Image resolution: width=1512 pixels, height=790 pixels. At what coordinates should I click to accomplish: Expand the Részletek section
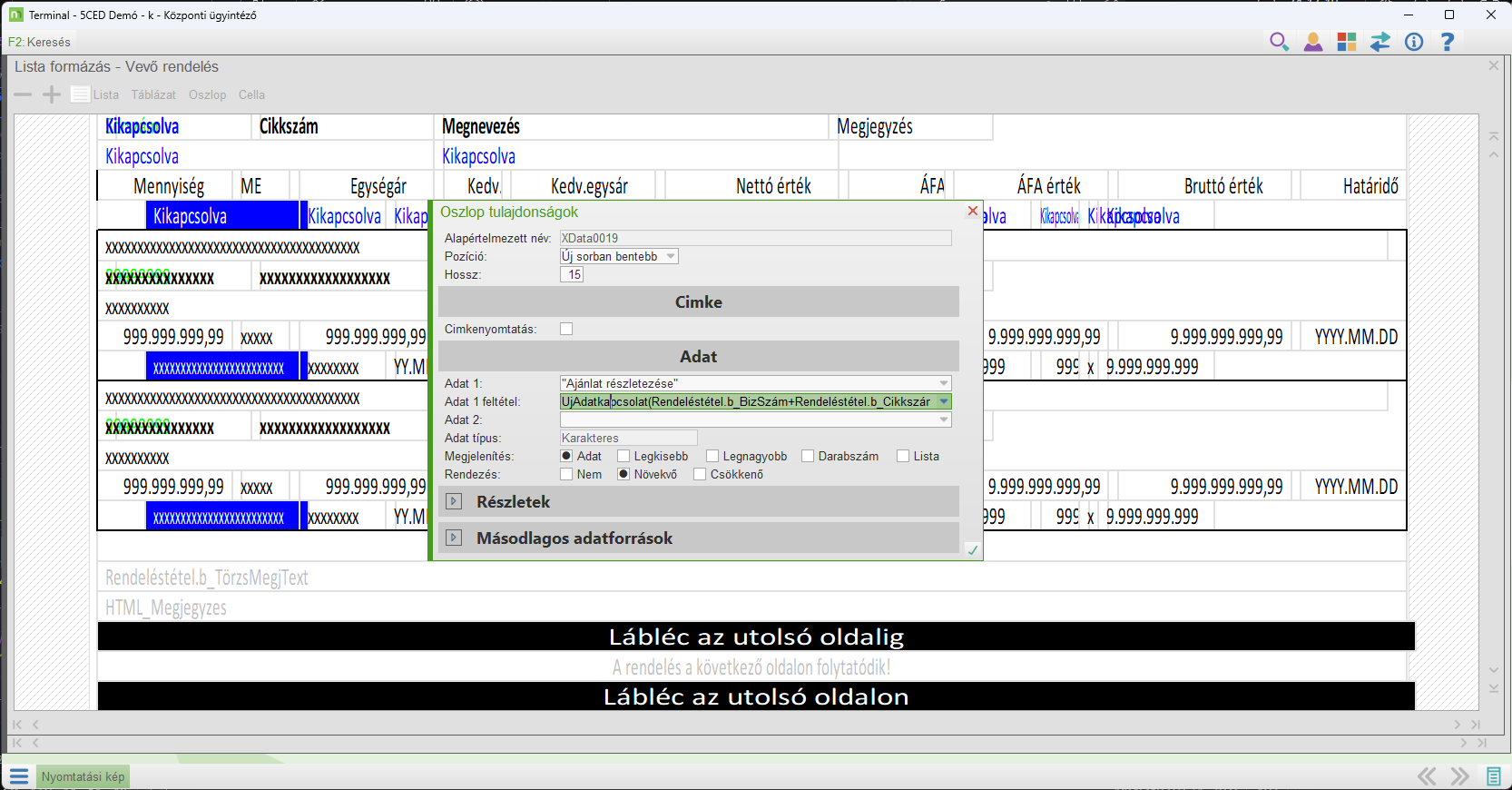tap(454, 501)
